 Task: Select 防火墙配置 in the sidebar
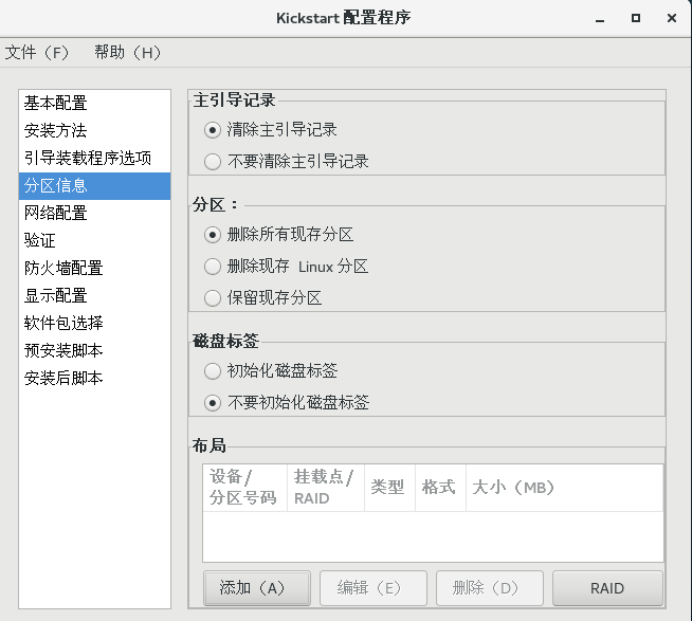(94, 268)
